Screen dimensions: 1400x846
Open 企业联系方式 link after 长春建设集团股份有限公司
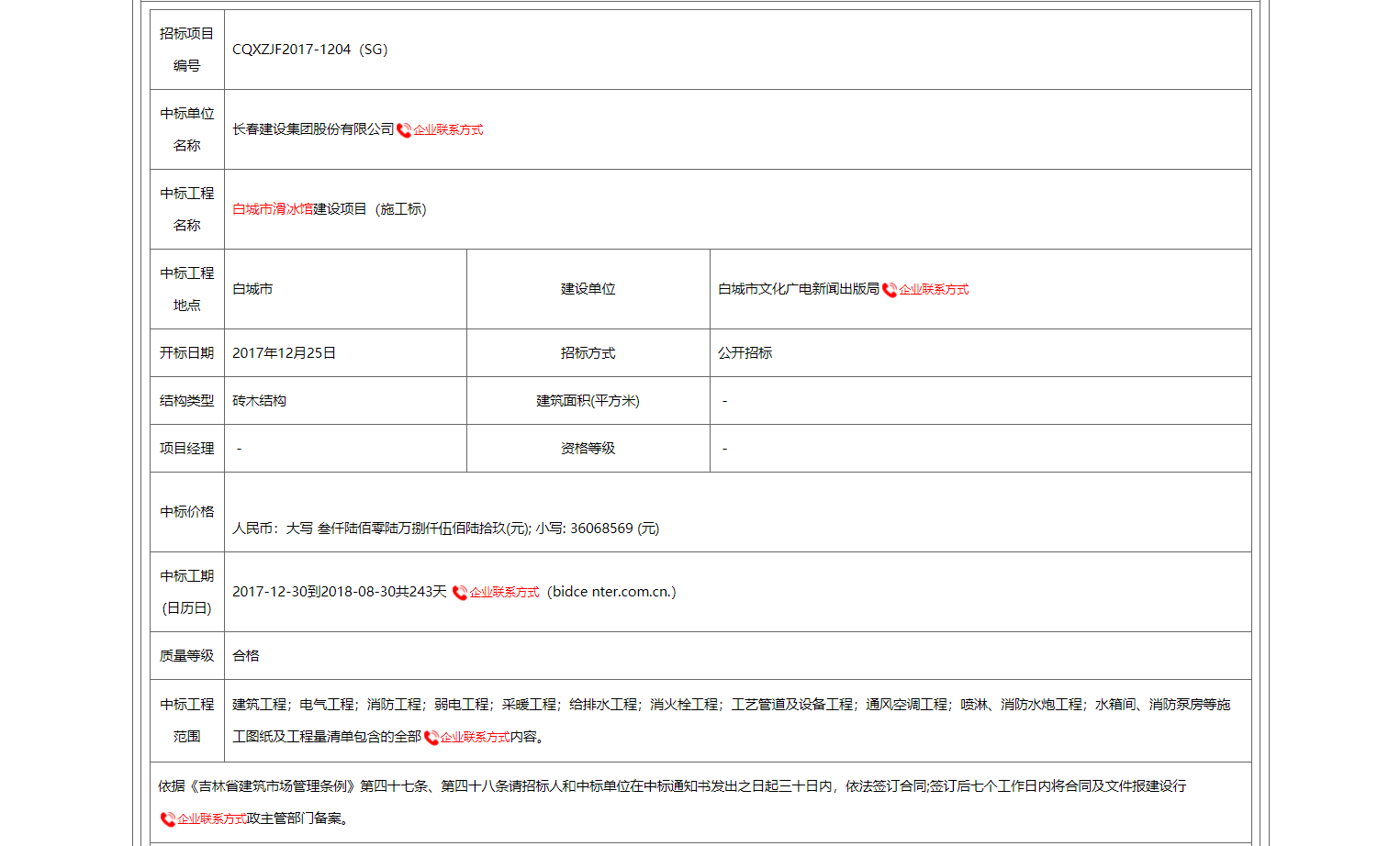448,130
